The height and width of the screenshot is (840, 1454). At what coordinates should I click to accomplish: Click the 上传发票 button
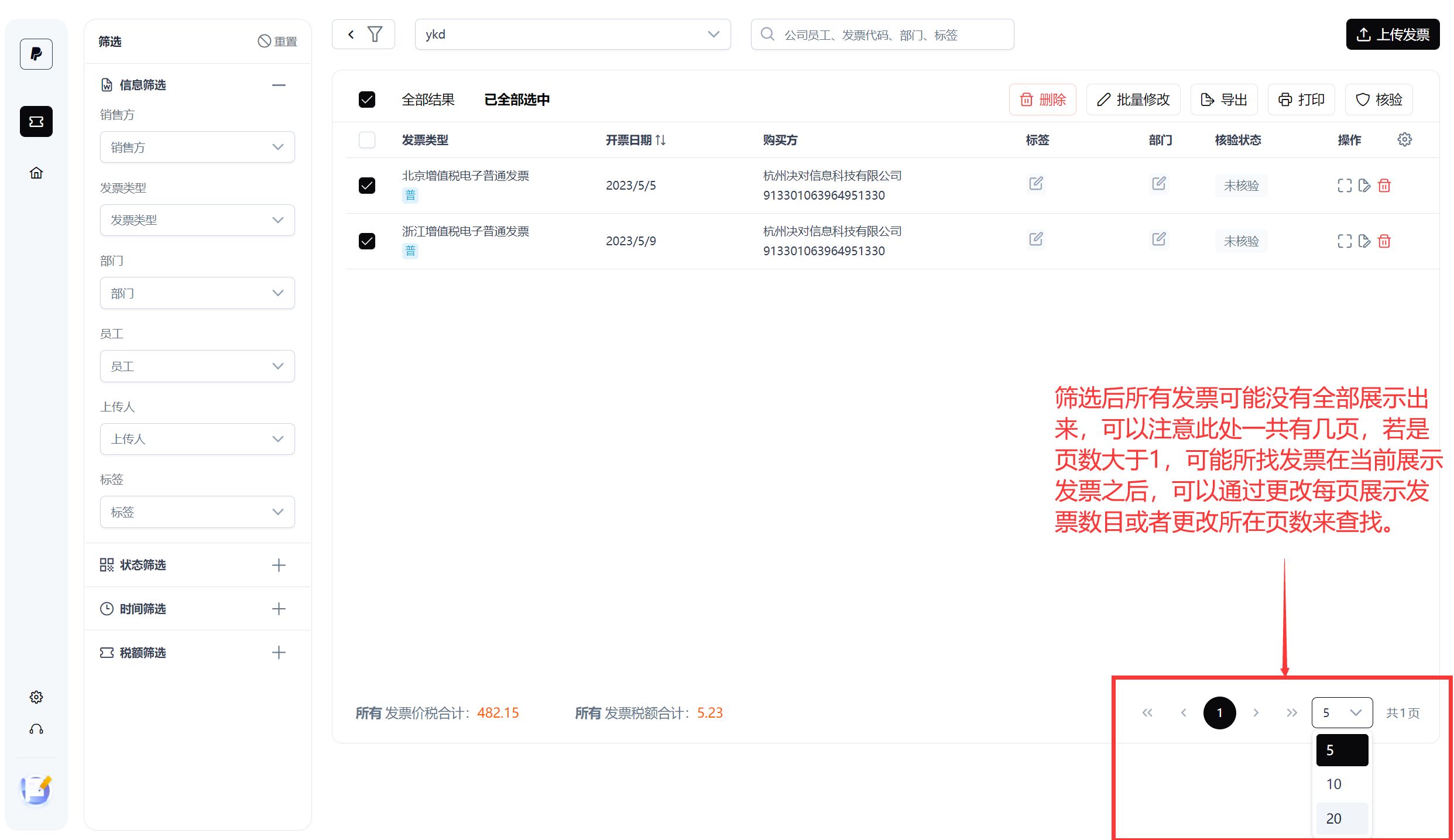[1393, 34]
